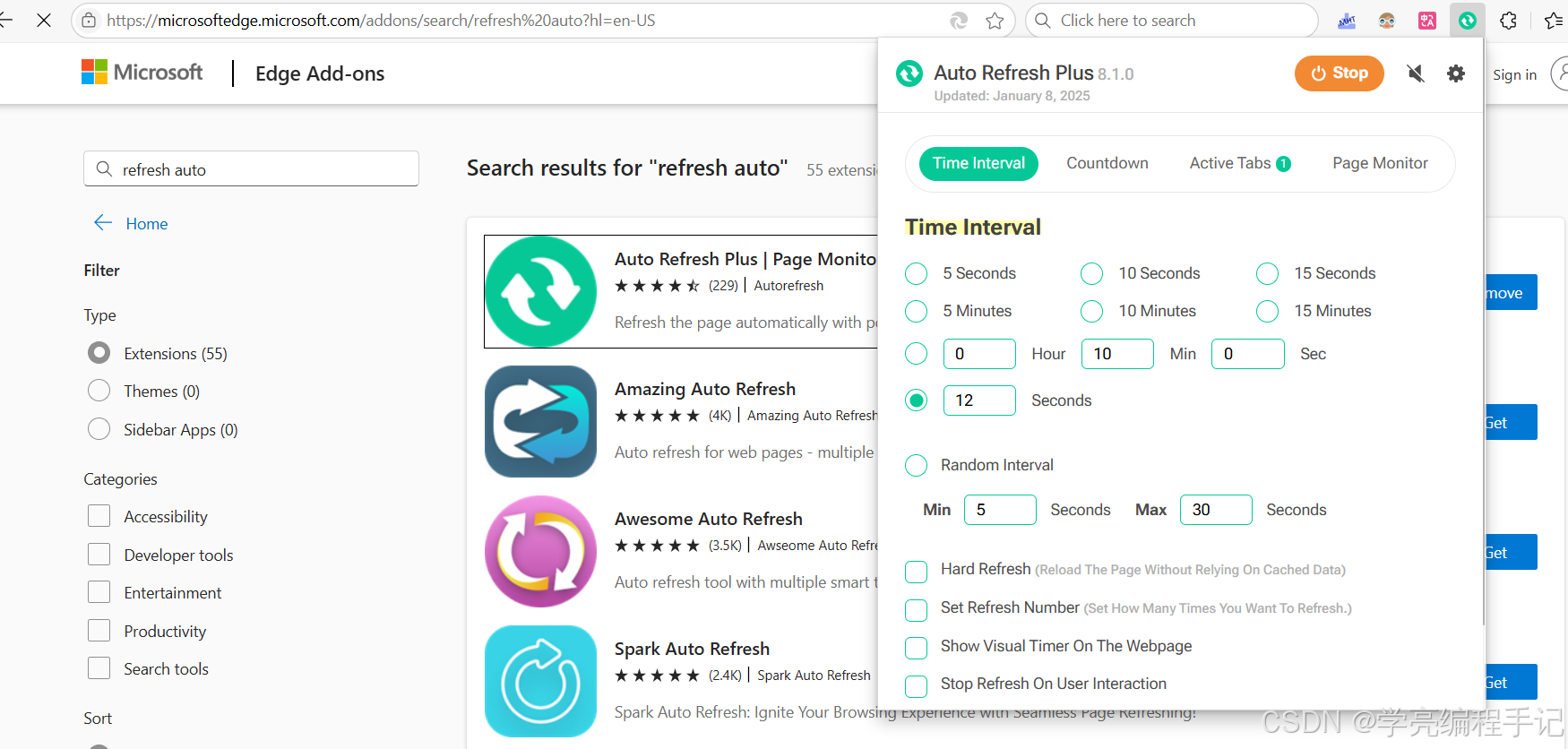The width and height of the screenshot is (1568, 749).
Task: Click the Min input field showing 10
Action: click(1117, 354)
